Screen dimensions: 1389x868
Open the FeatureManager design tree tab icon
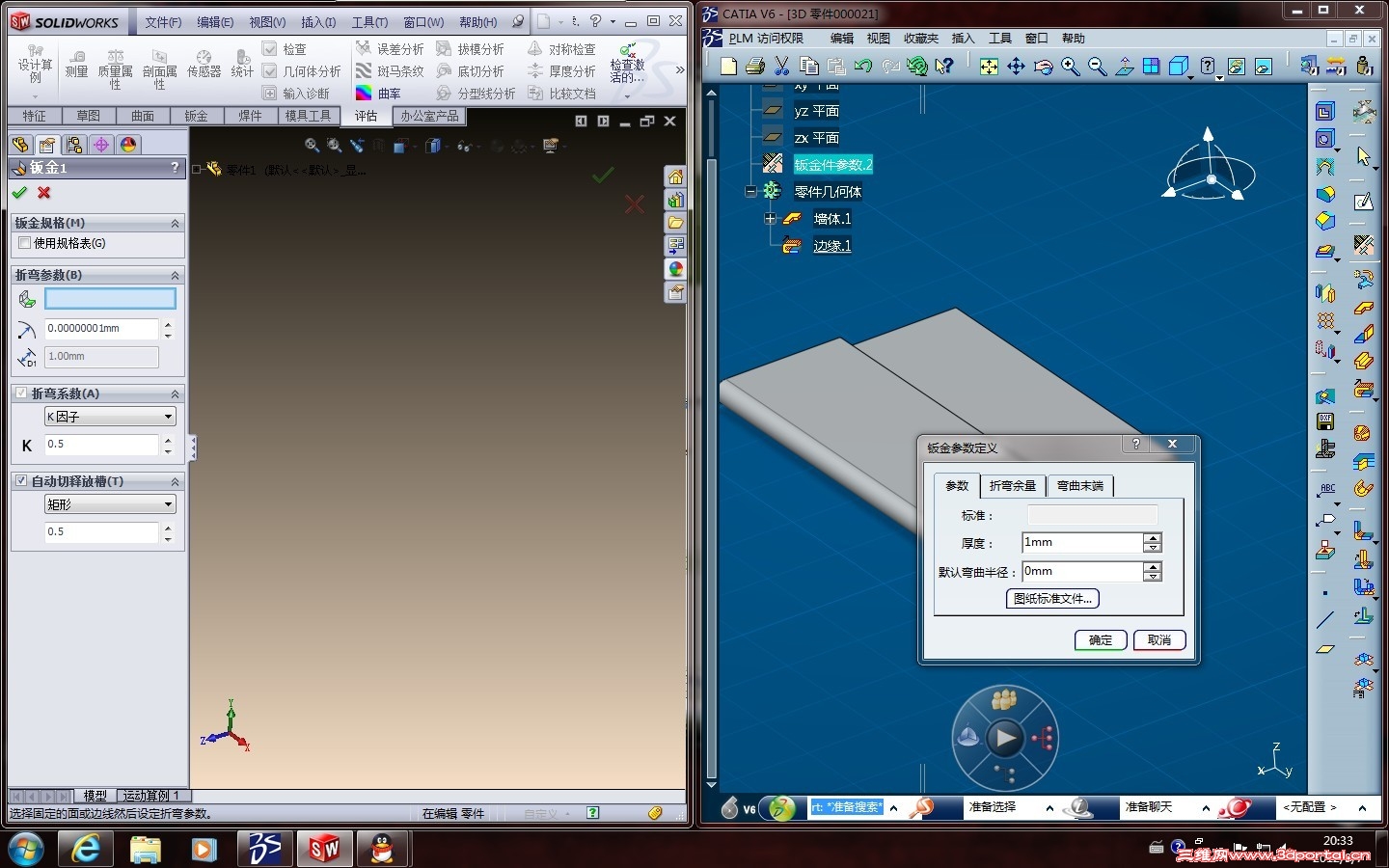pyautogui.click(x=19, y=145)
